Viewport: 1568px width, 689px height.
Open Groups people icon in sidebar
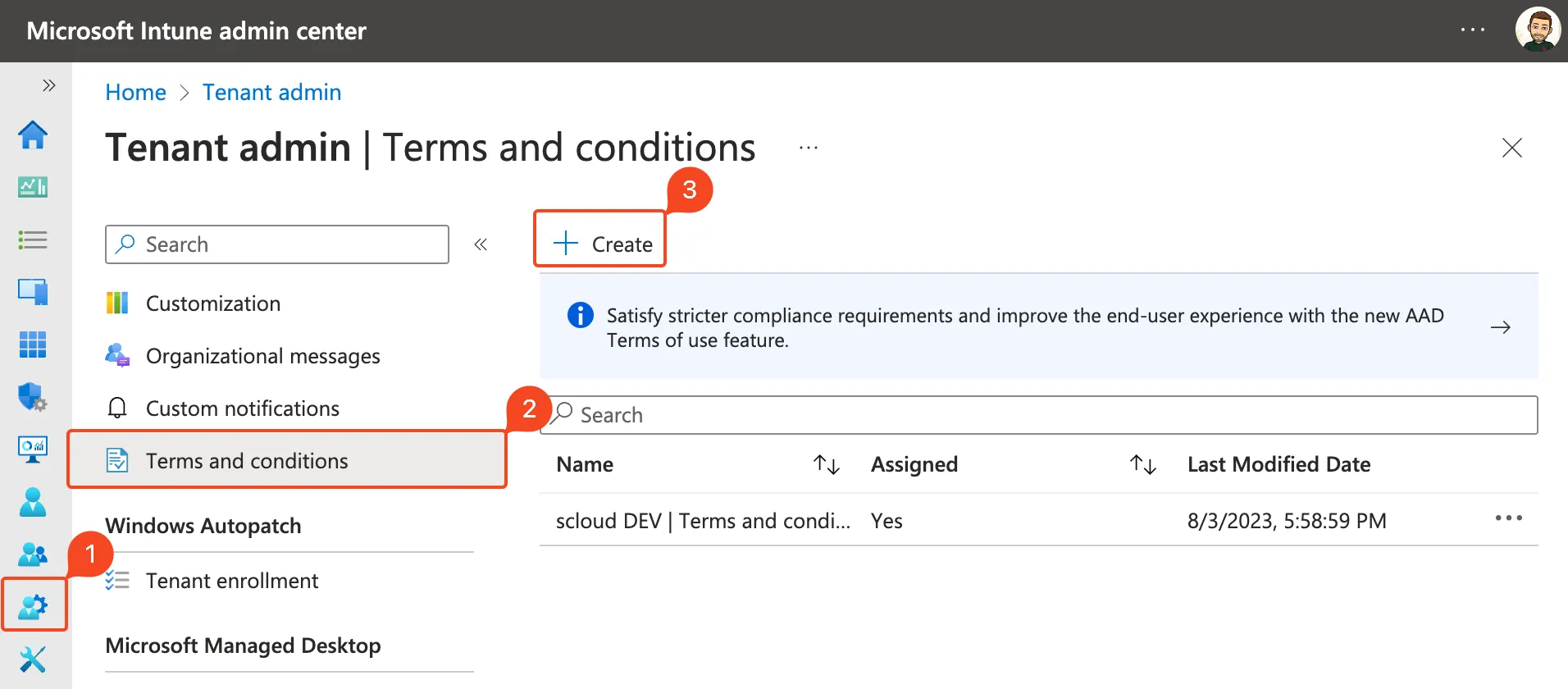pos(33,554)
